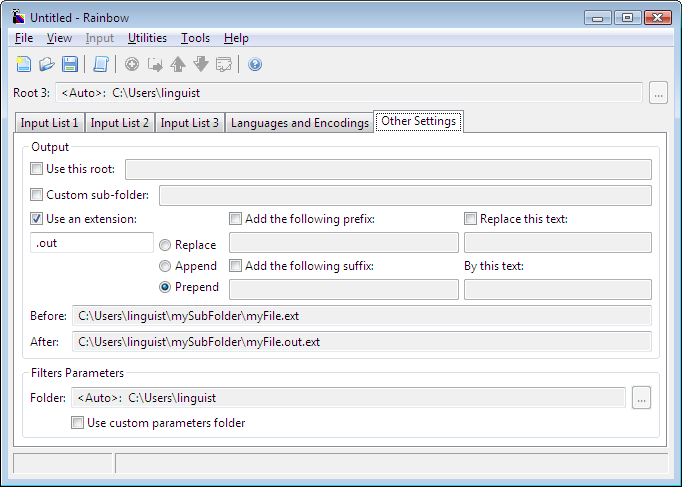Save the project with the floppy disk icon

[x=70, y=64]
